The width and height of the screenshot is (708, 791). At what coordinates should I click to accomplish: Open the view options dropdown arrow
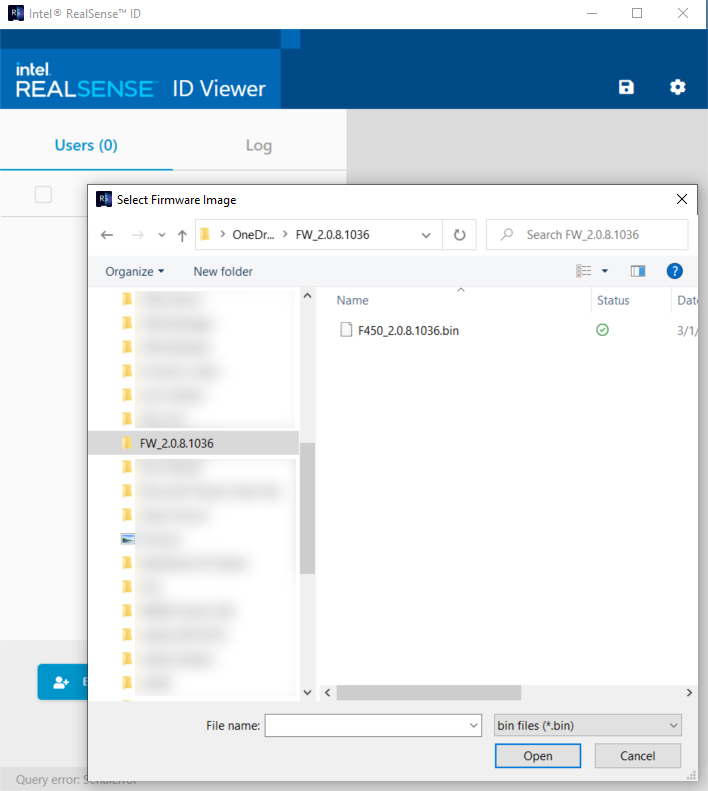click(x=605, y=271)
